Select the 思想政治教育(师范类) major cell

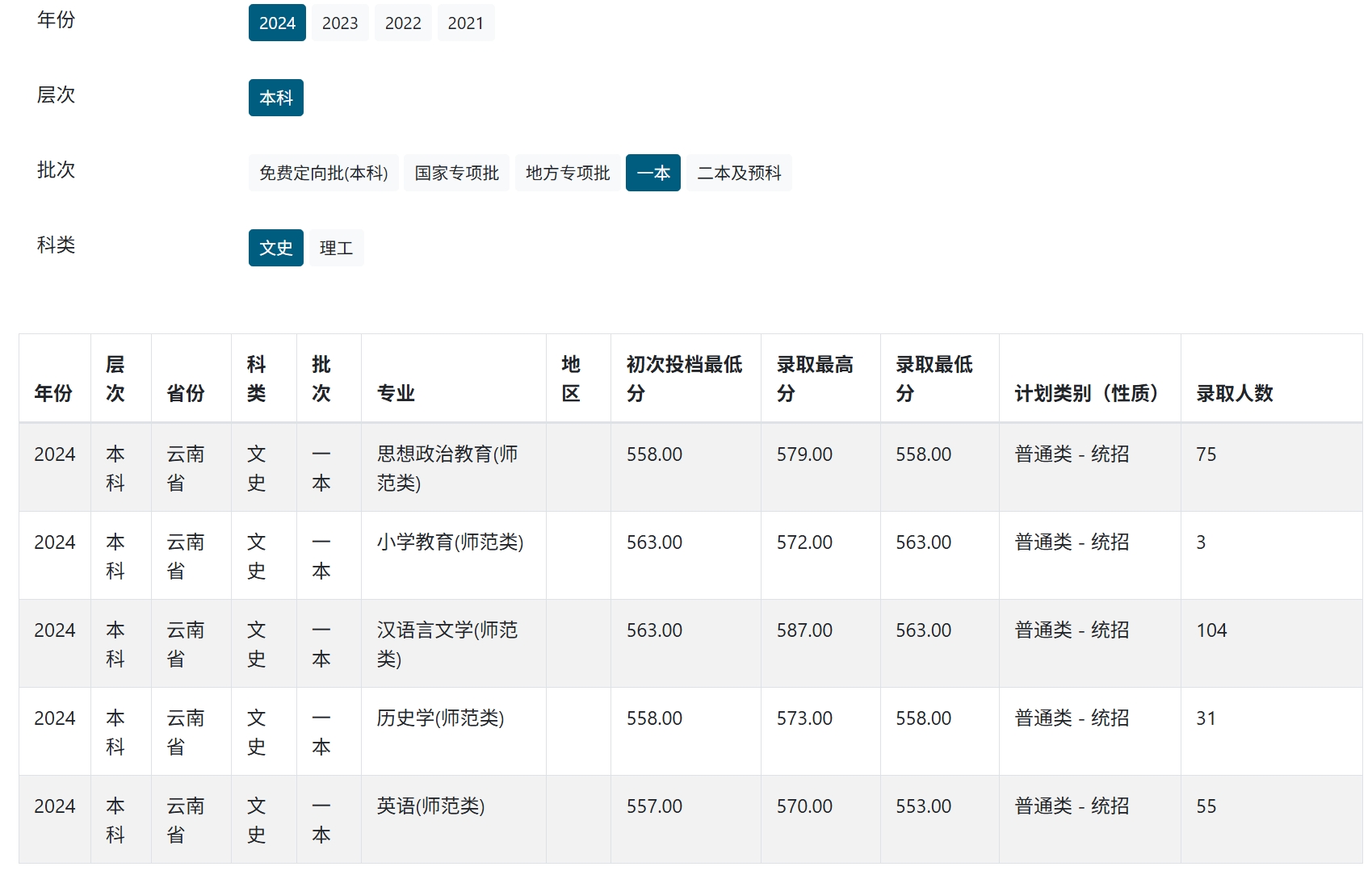coord(447,468)
